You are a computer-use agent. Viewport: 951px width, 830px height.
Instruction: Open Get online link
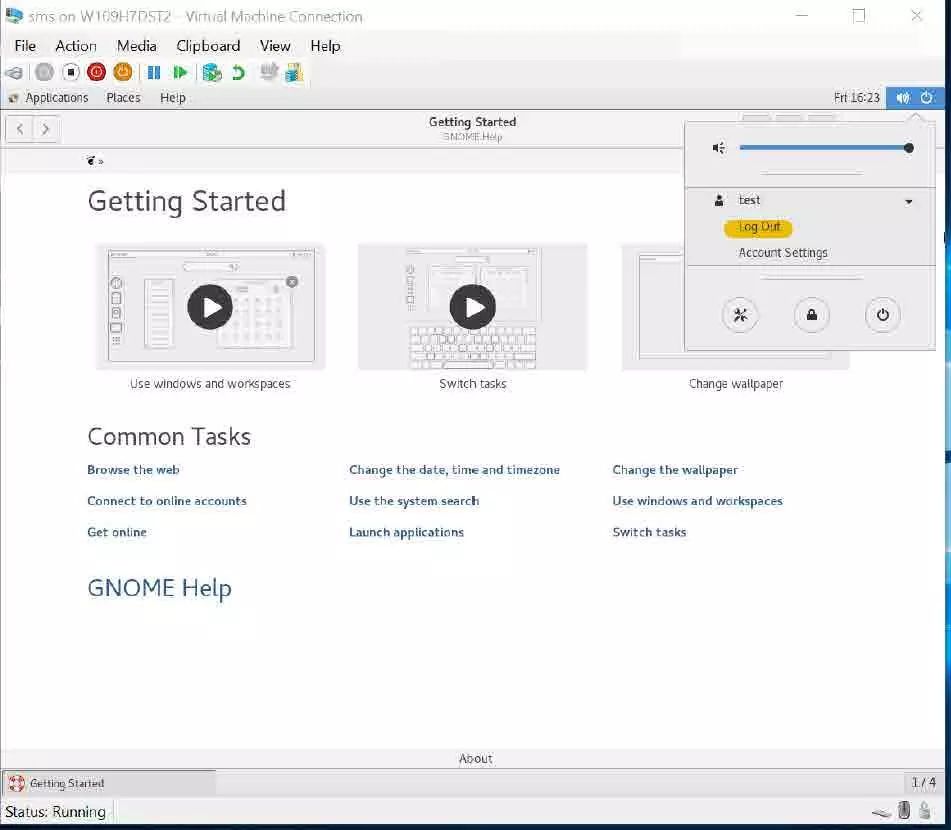(117, 532)
